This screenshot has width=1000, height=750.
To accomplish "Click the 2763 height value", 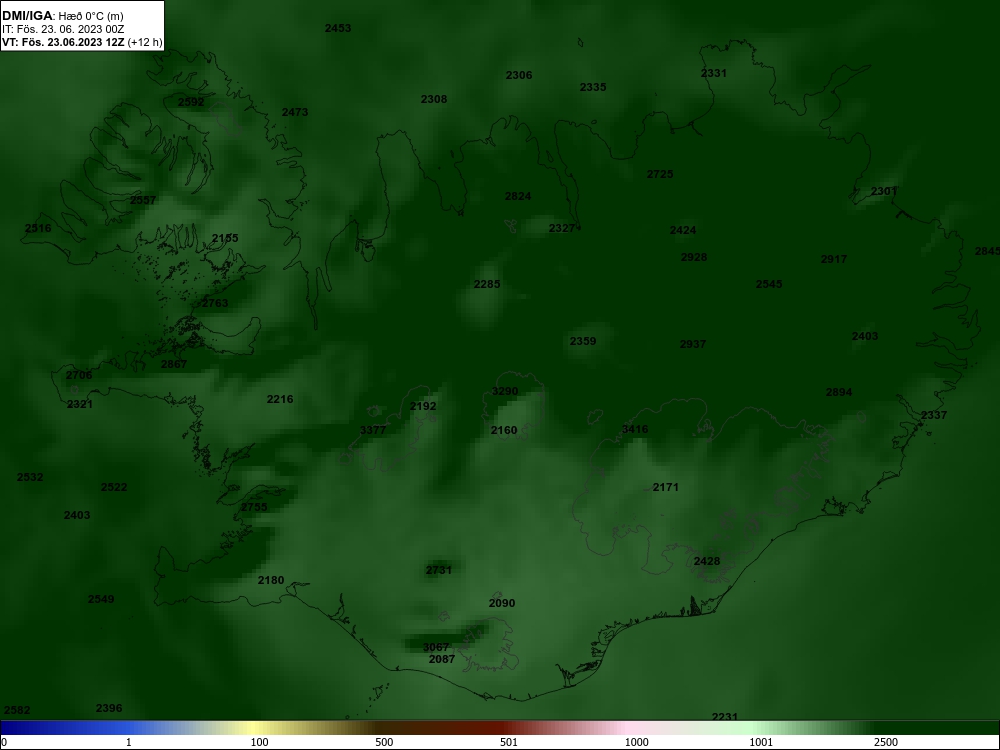I will 215,303.
